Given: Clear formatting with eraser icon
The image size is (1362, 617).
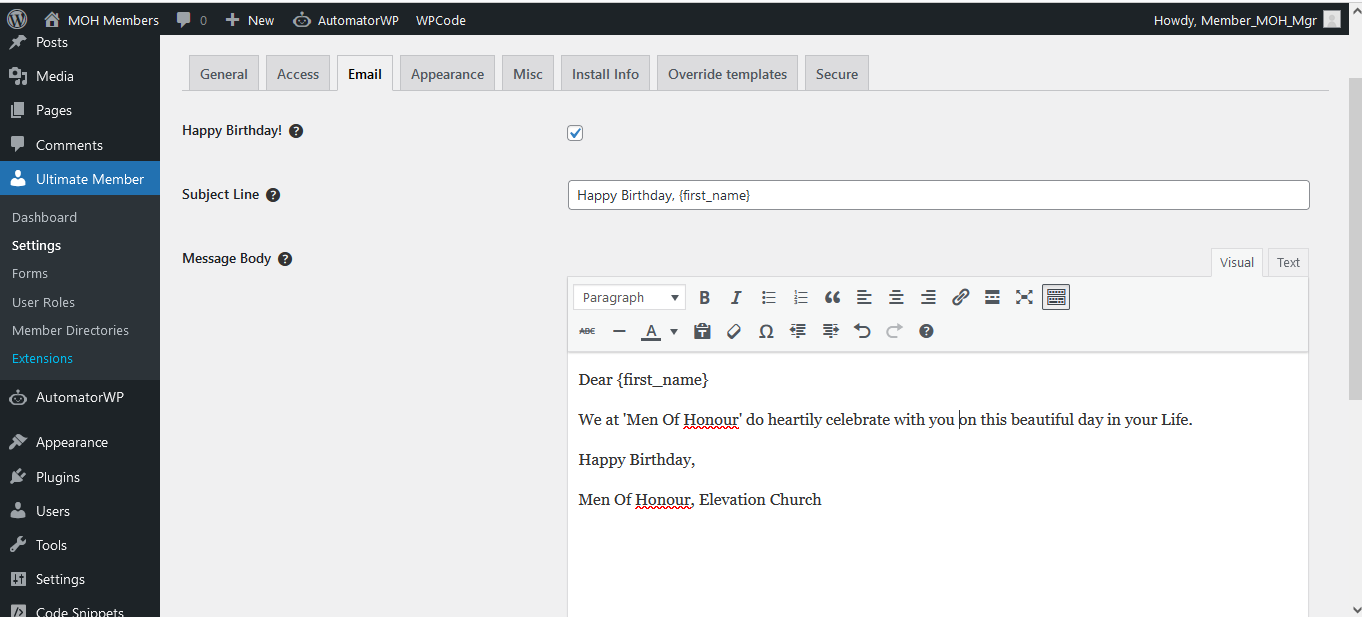Looking at the screenshot, I should click(x=734, y=331).
